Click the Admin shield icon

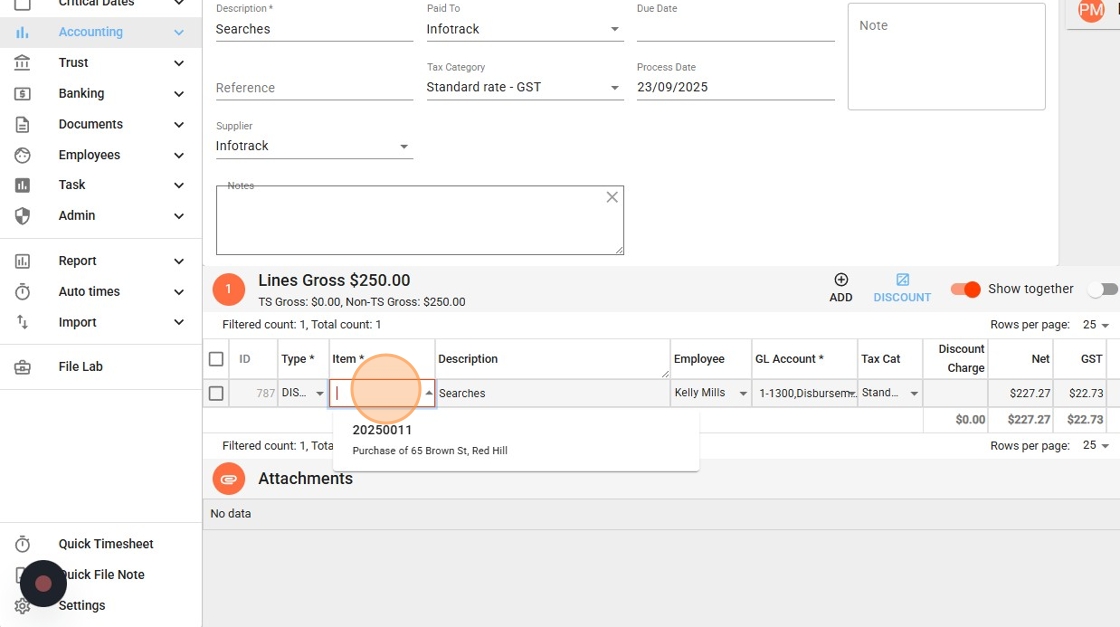pos(22,216)
